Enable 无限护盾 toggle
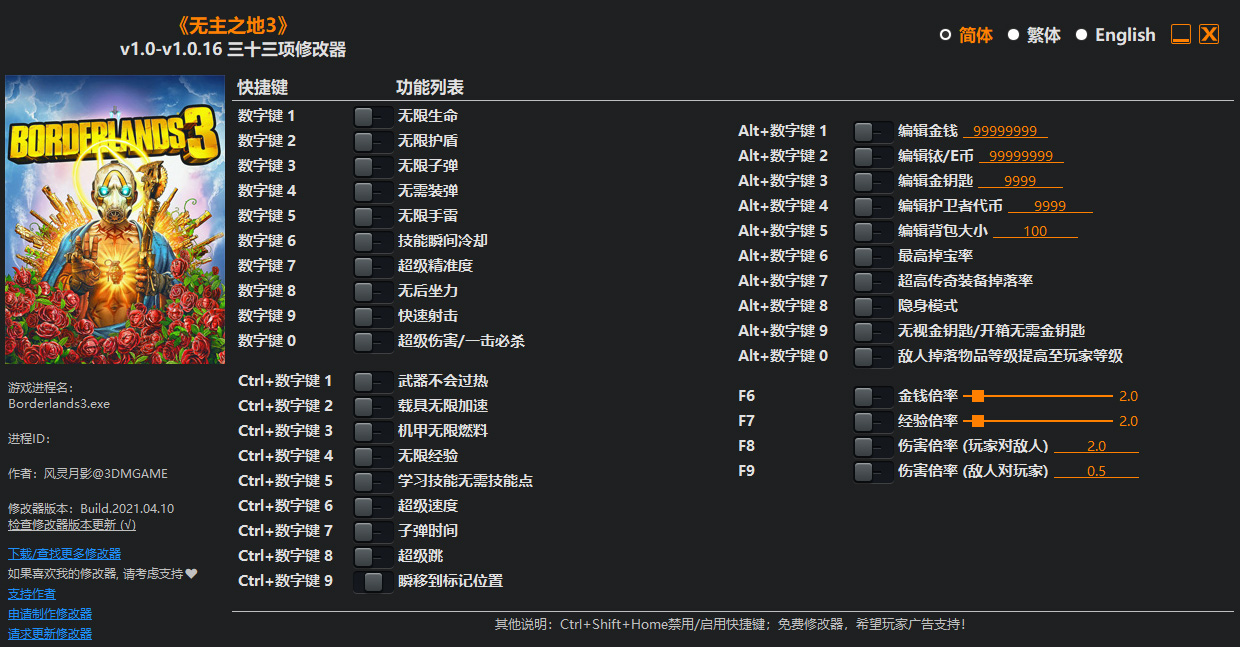Viewport: 1240px width, 647px height. click(x=373, y=142)
